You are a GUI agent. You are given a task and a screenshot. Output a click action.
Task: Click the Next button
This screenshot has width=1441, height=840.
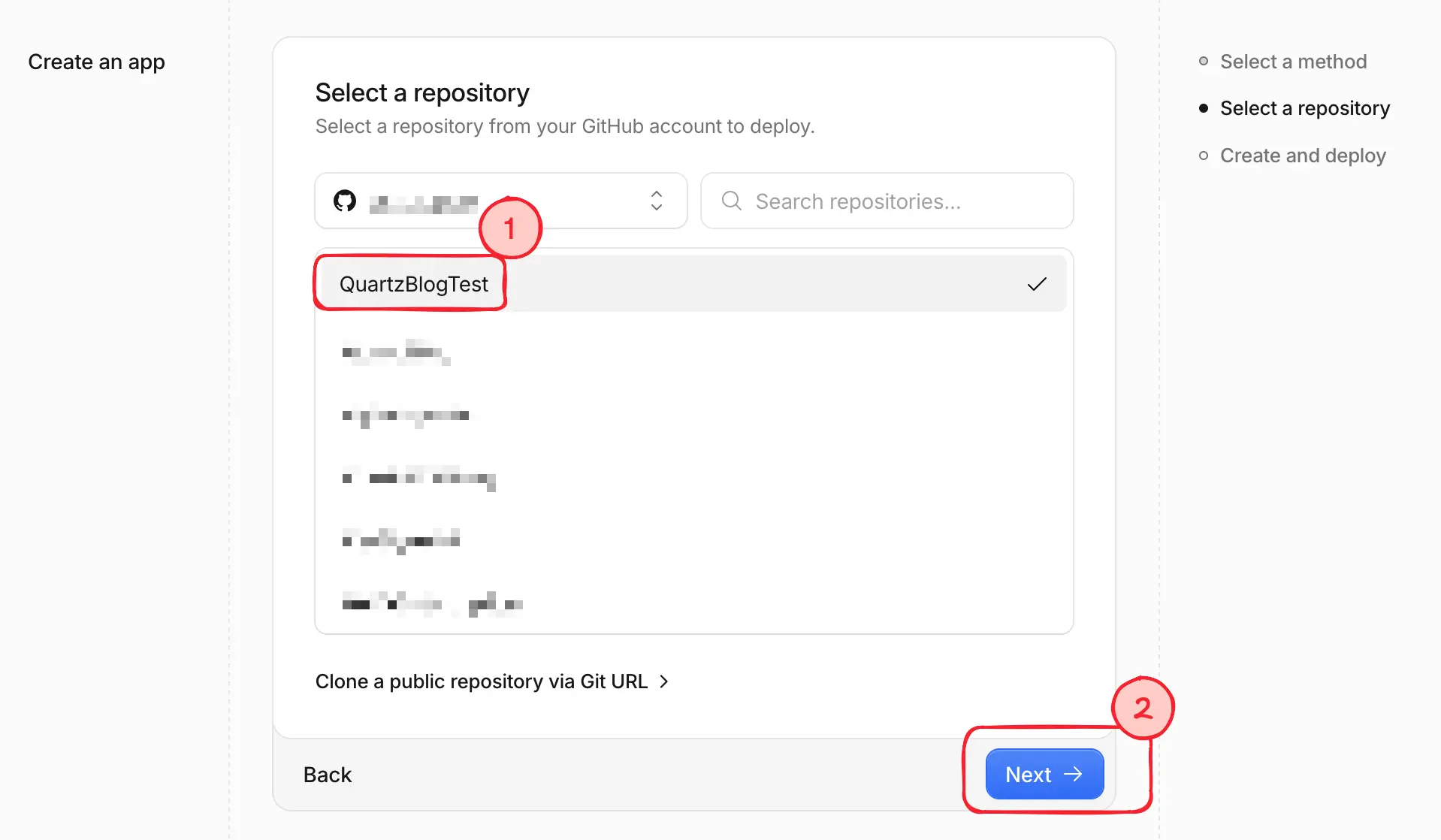[1044, 774]
